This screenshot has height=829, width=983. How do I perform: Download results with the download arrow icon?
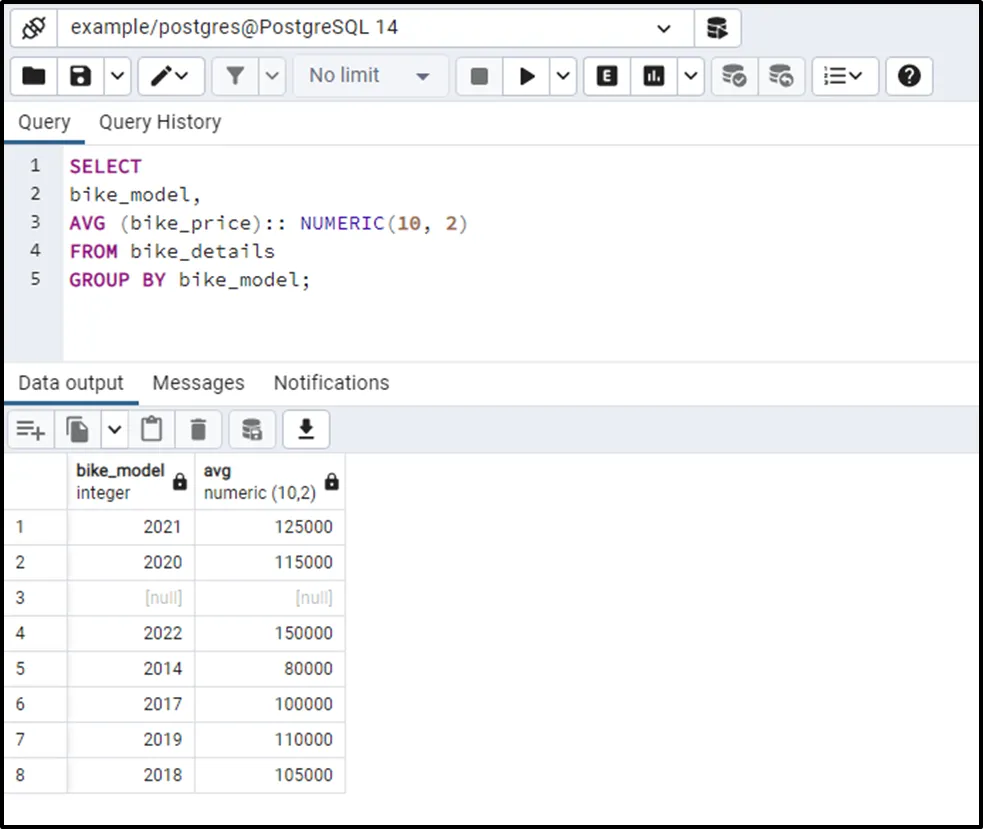click(x=306, y=430)
